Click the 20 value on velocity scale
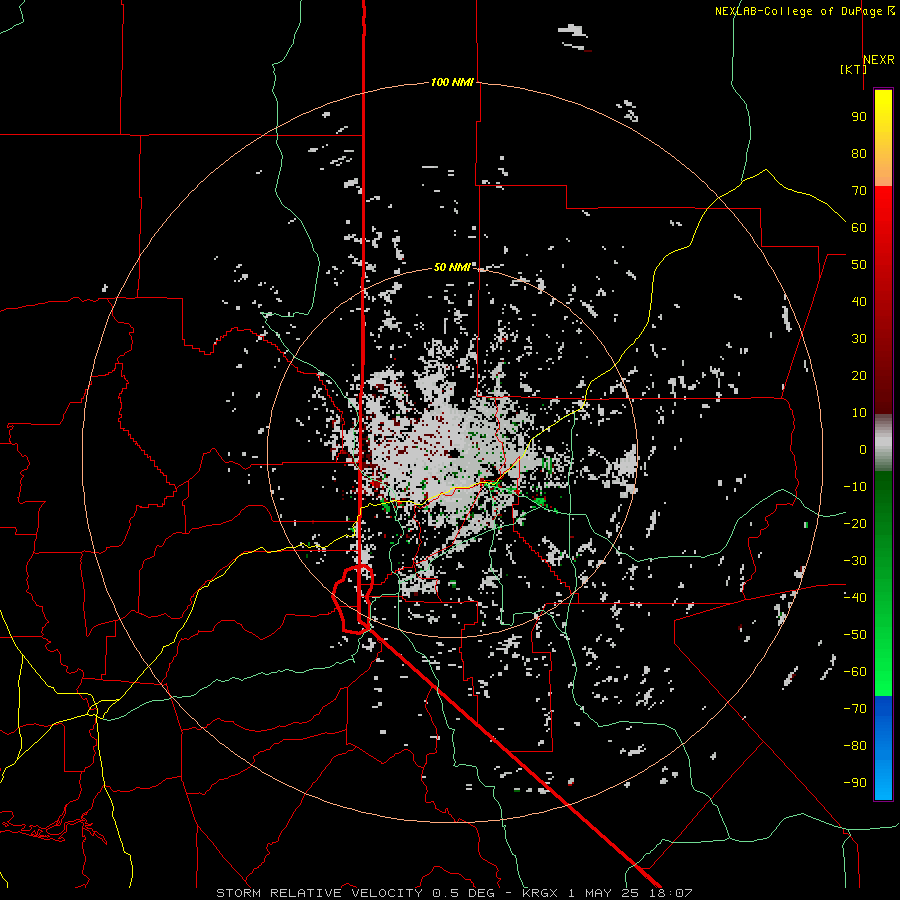The height and width of the screenshot is (900, 900). point(859,376)
